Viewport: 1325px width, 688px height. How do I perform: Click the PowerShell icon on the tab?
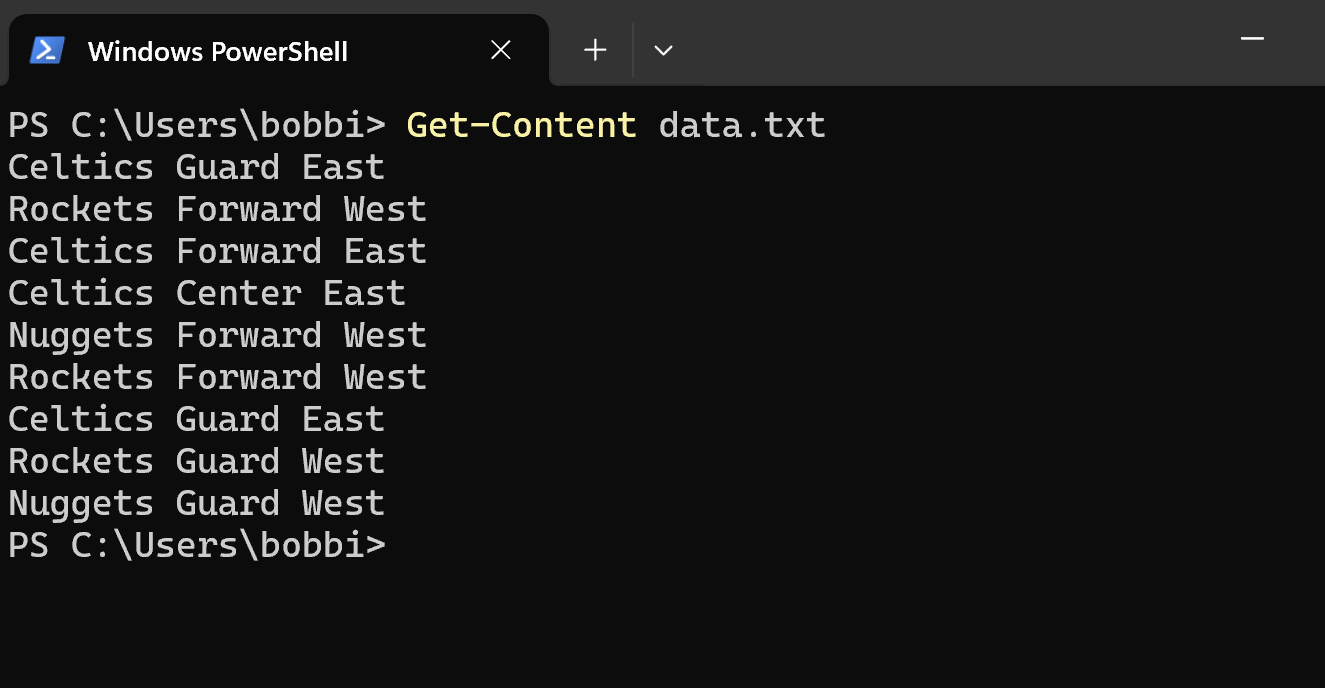(42, 50)
